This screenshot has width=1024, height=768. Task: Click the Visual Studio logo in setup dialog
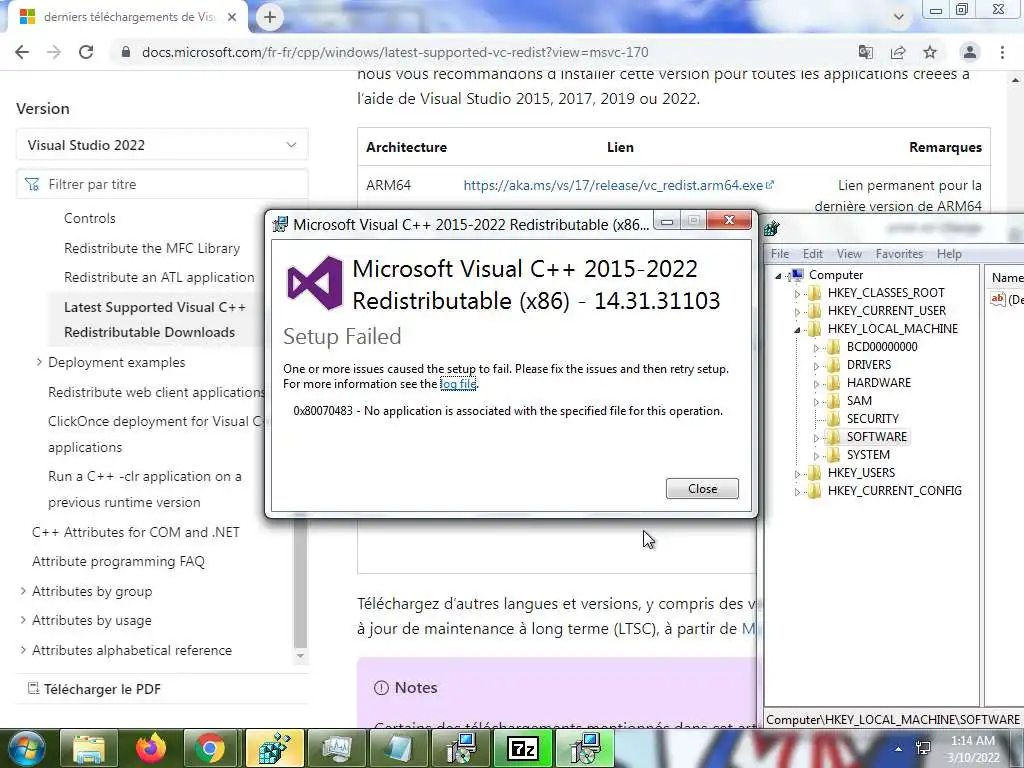click(x=315, y=283)
